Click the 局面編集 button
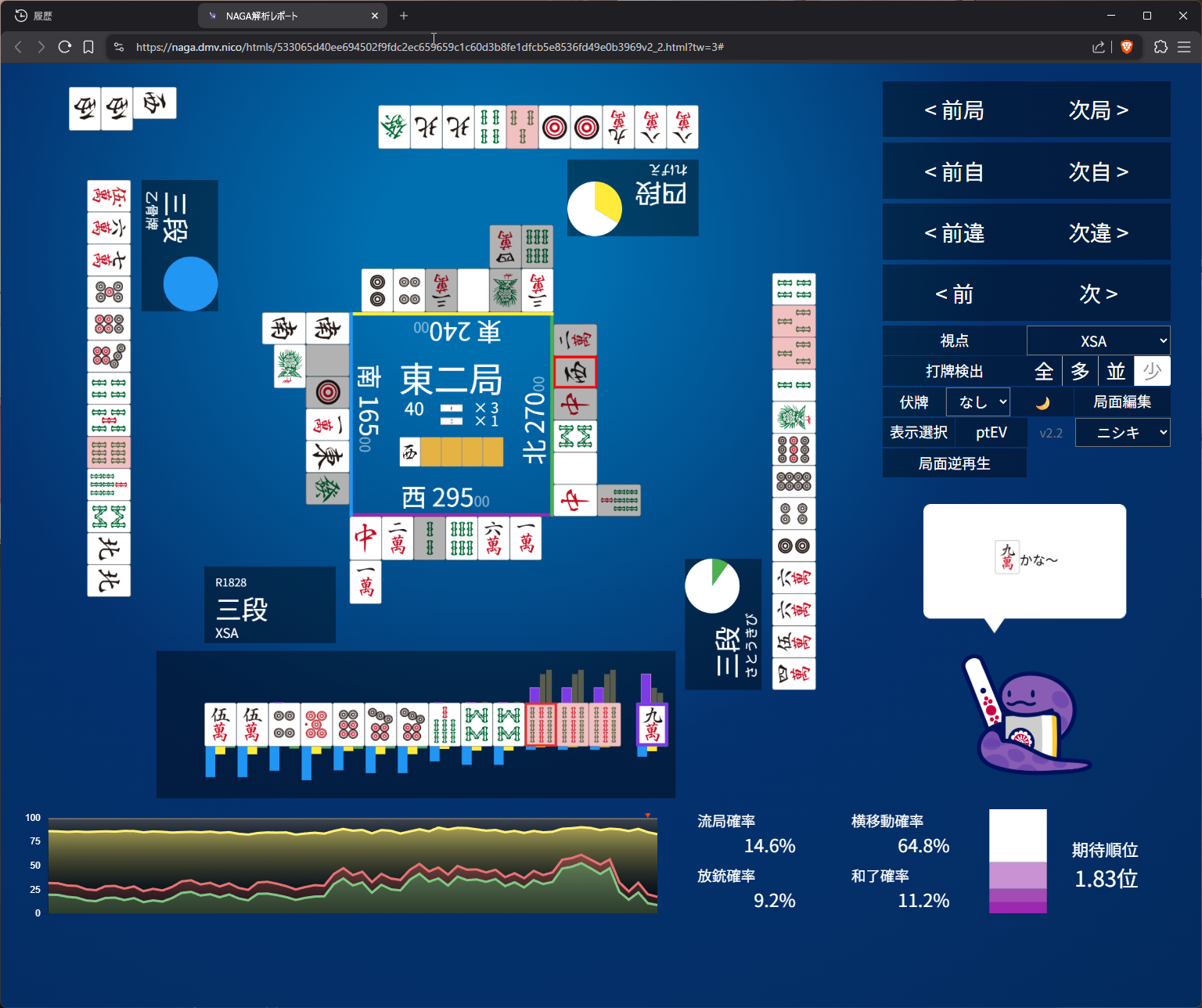1202x1008 pixels. pos(1121,402)
